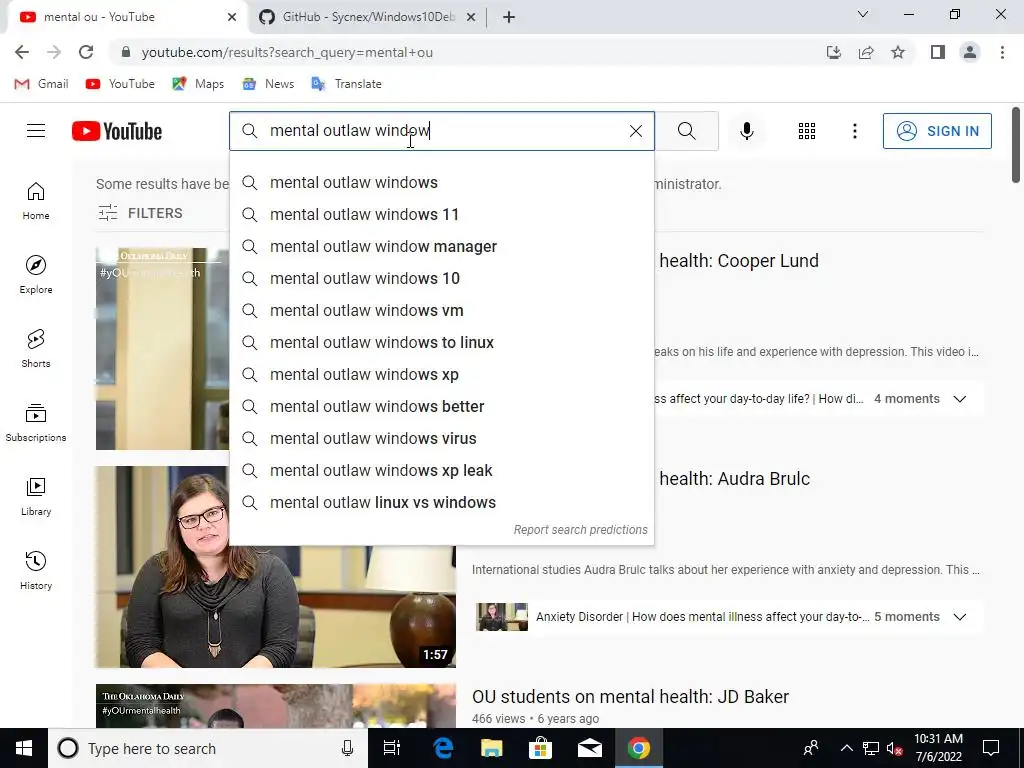Choose suggestion "mental outlaw windows 10"
This screenshot has width=1024, height=768.
coord(441,278)
